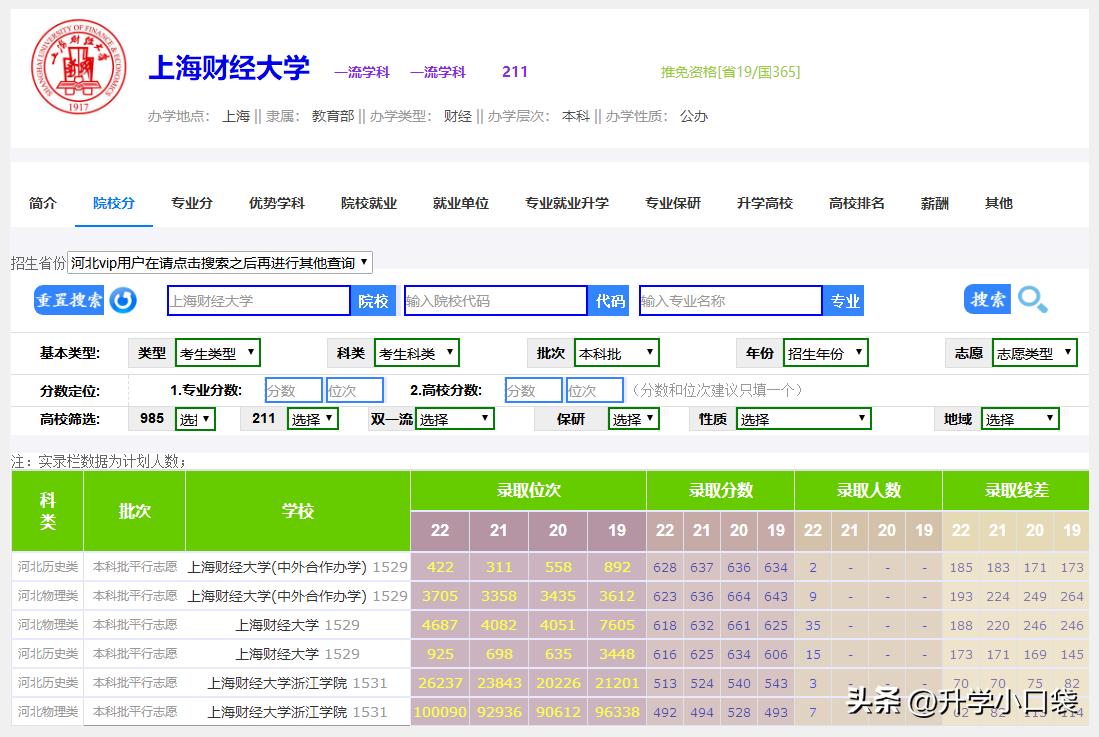Switch to the 专业分 tab
Viewport: 1099px width, 737px height.
click(192, 202)
